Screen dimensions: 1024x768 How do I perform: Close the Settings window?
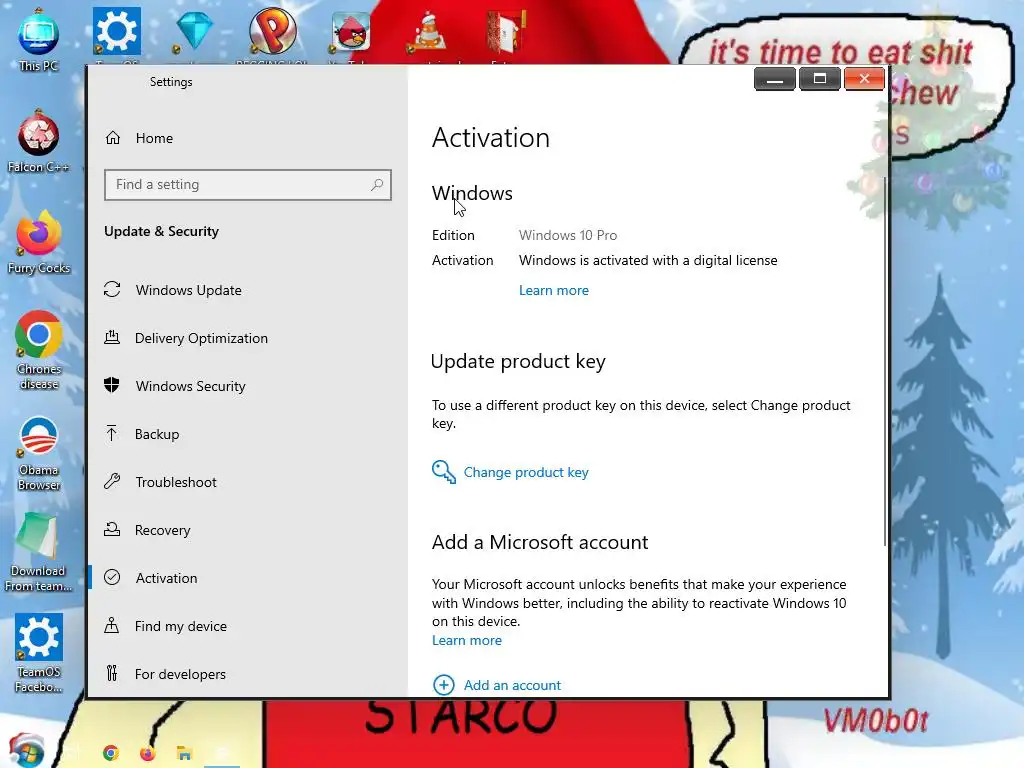(x=864, y=79)
